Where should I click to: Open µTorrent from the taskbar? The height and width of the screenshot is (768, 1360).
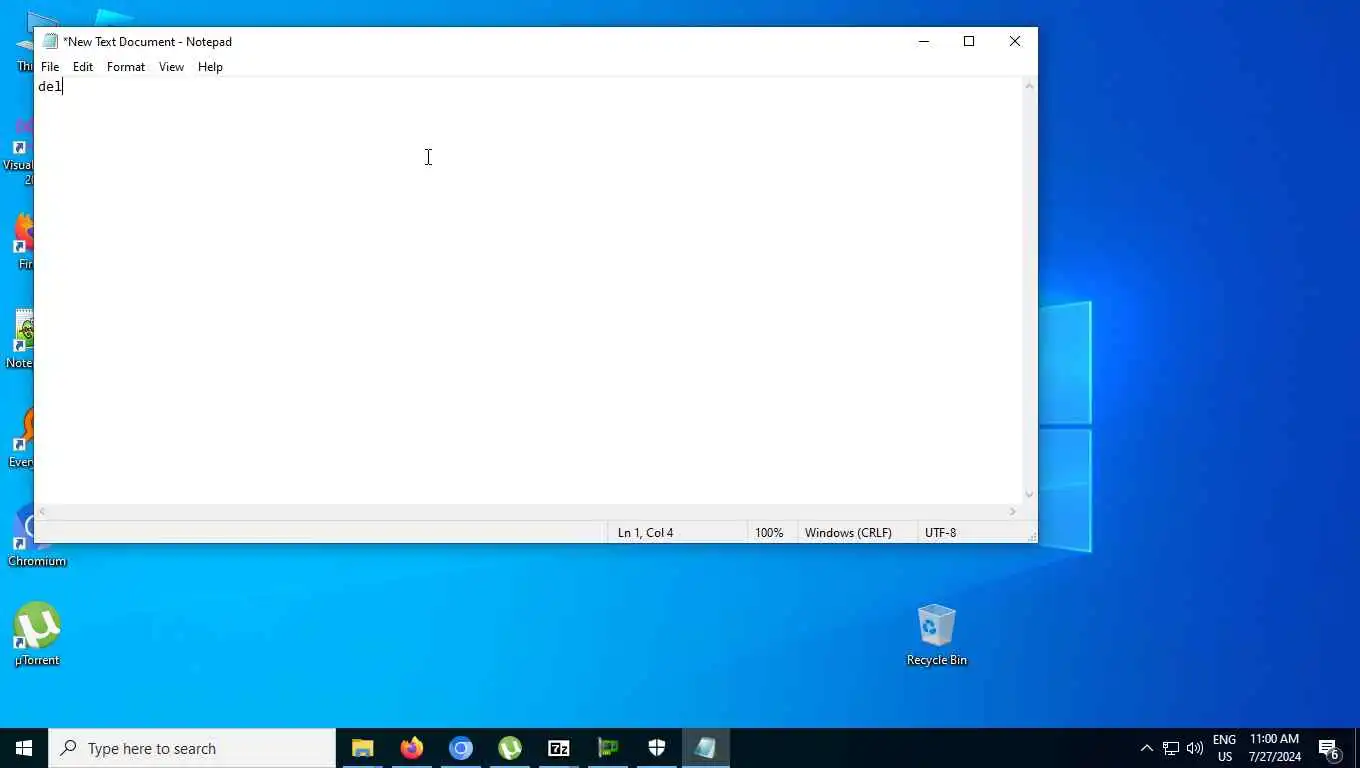pyautogui.click(x=510, y=748)
